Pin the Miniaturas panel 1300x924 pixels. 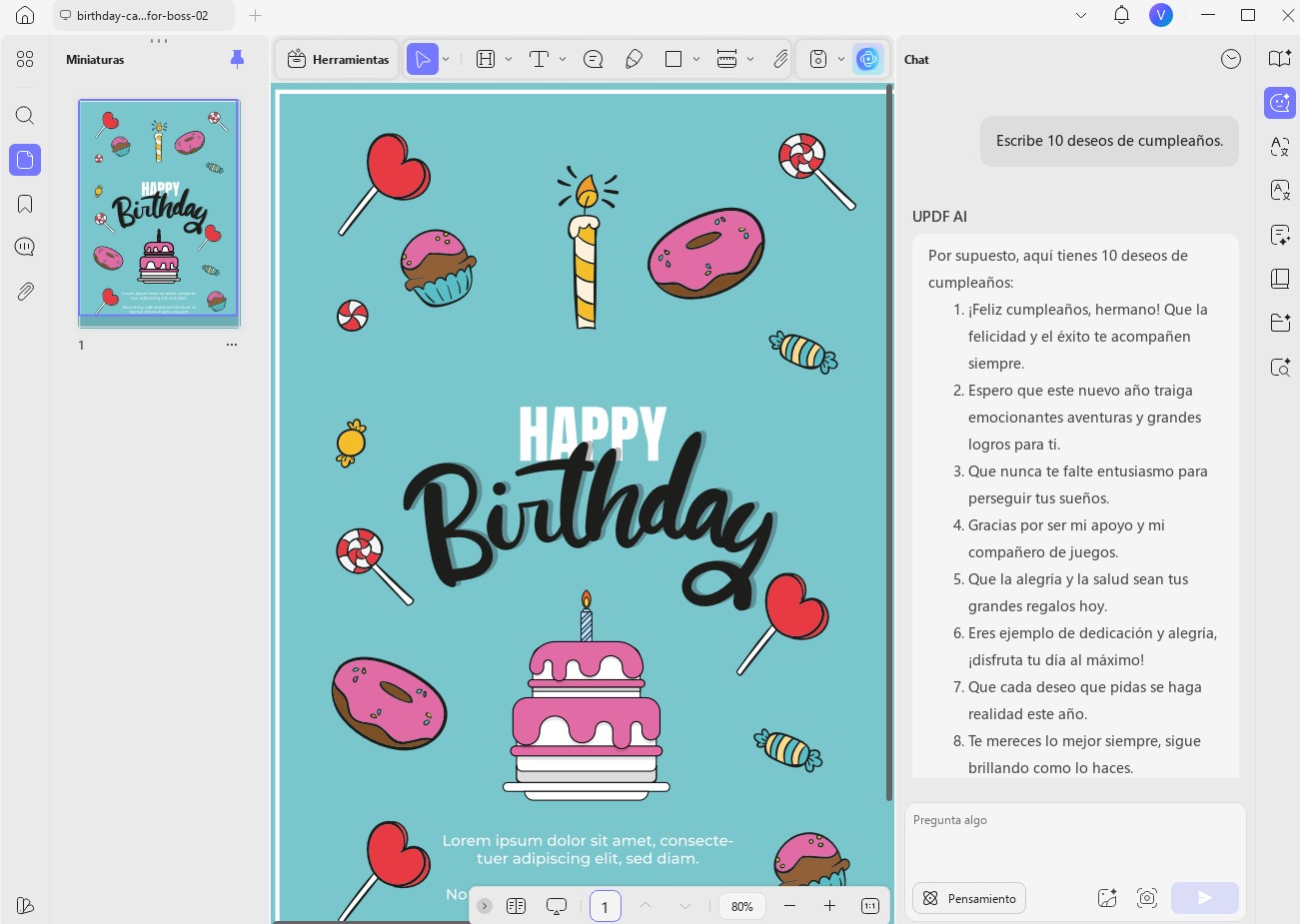[237, 59]
